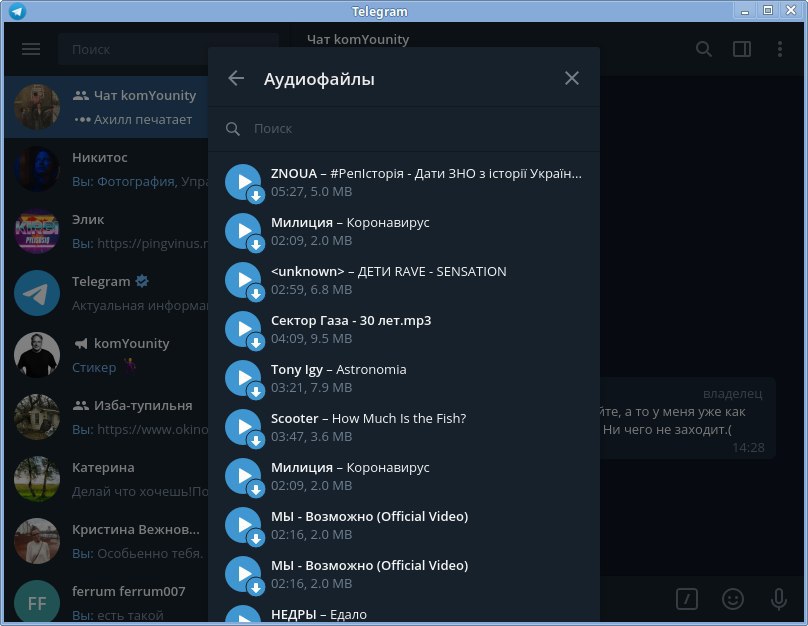Viewport: 808px width, 626px height.
Task: Click the message timestamp 14:28
Action: pos(748,448)
